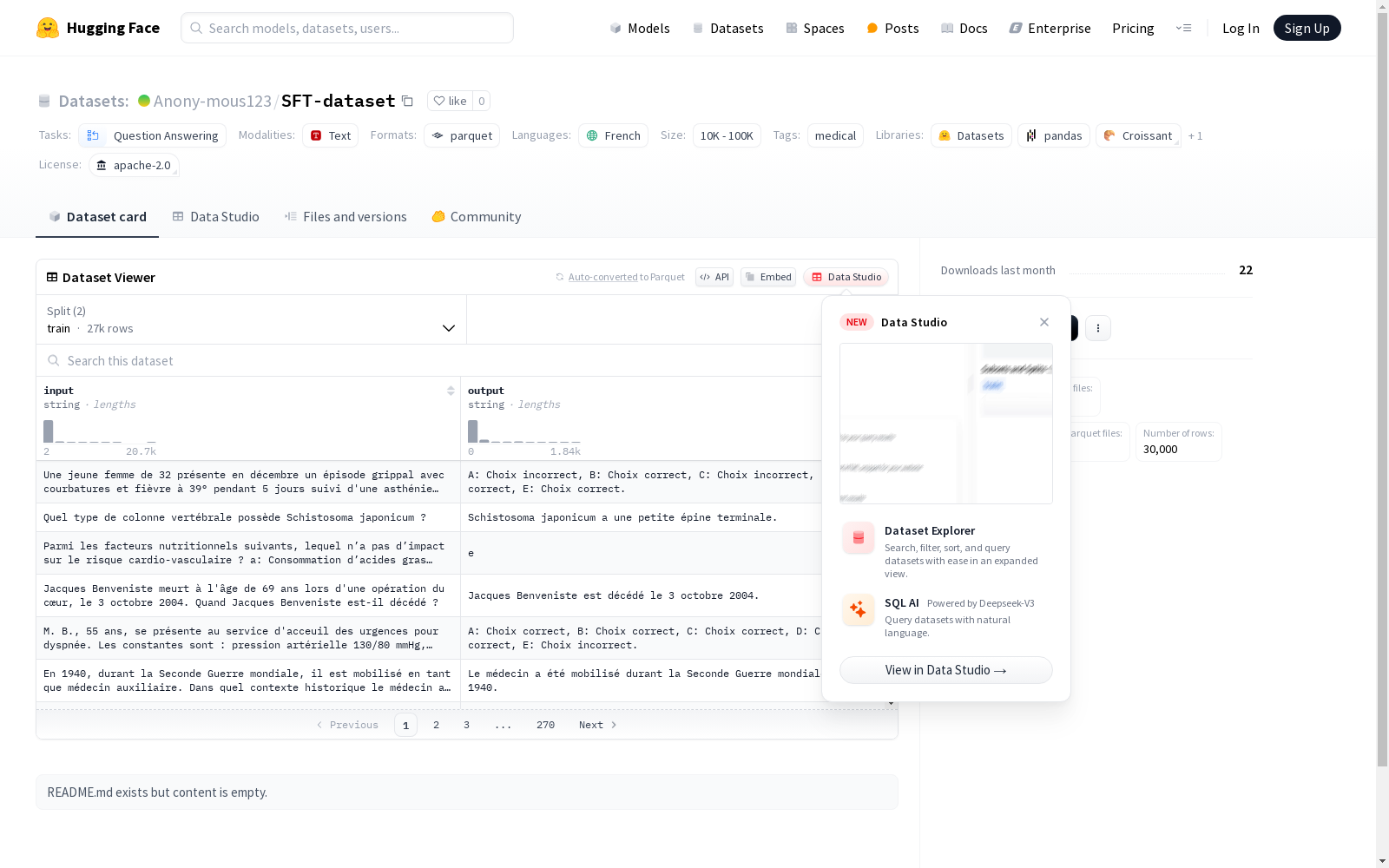Click the input column length histogram
The image size is (1389, 868).
[100, 431]
